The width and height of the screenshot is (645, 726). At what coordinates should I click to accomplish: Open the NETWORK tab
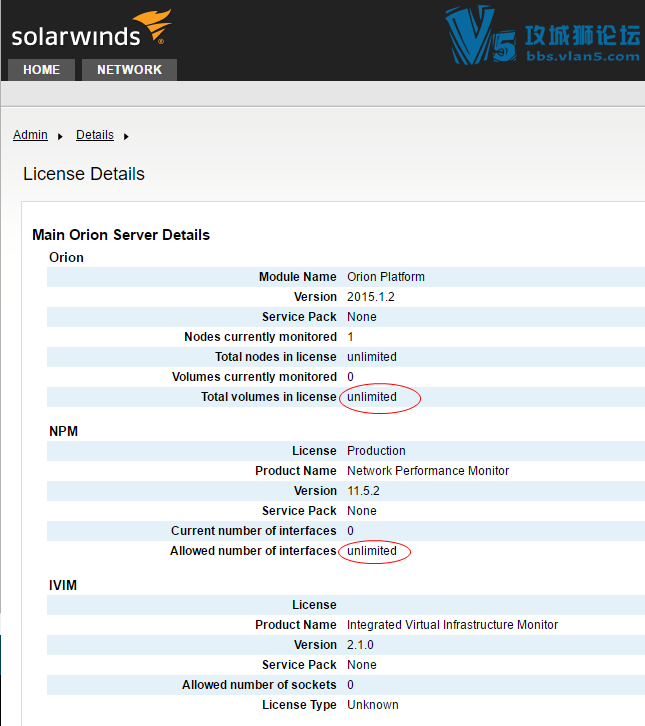click(x=129, y=70)
